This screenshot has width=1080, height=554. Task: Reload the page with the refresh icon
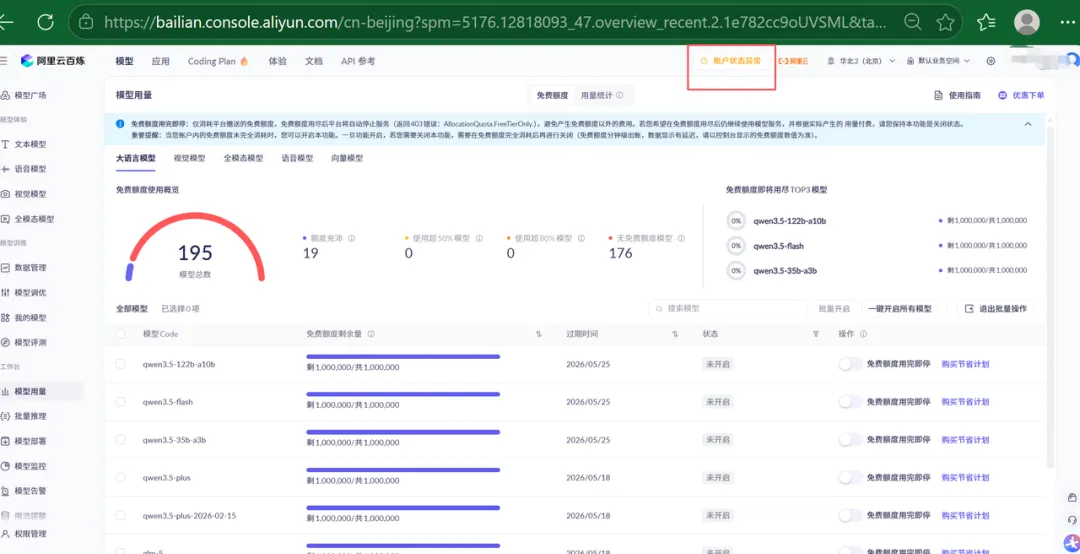tap(45, 22)
